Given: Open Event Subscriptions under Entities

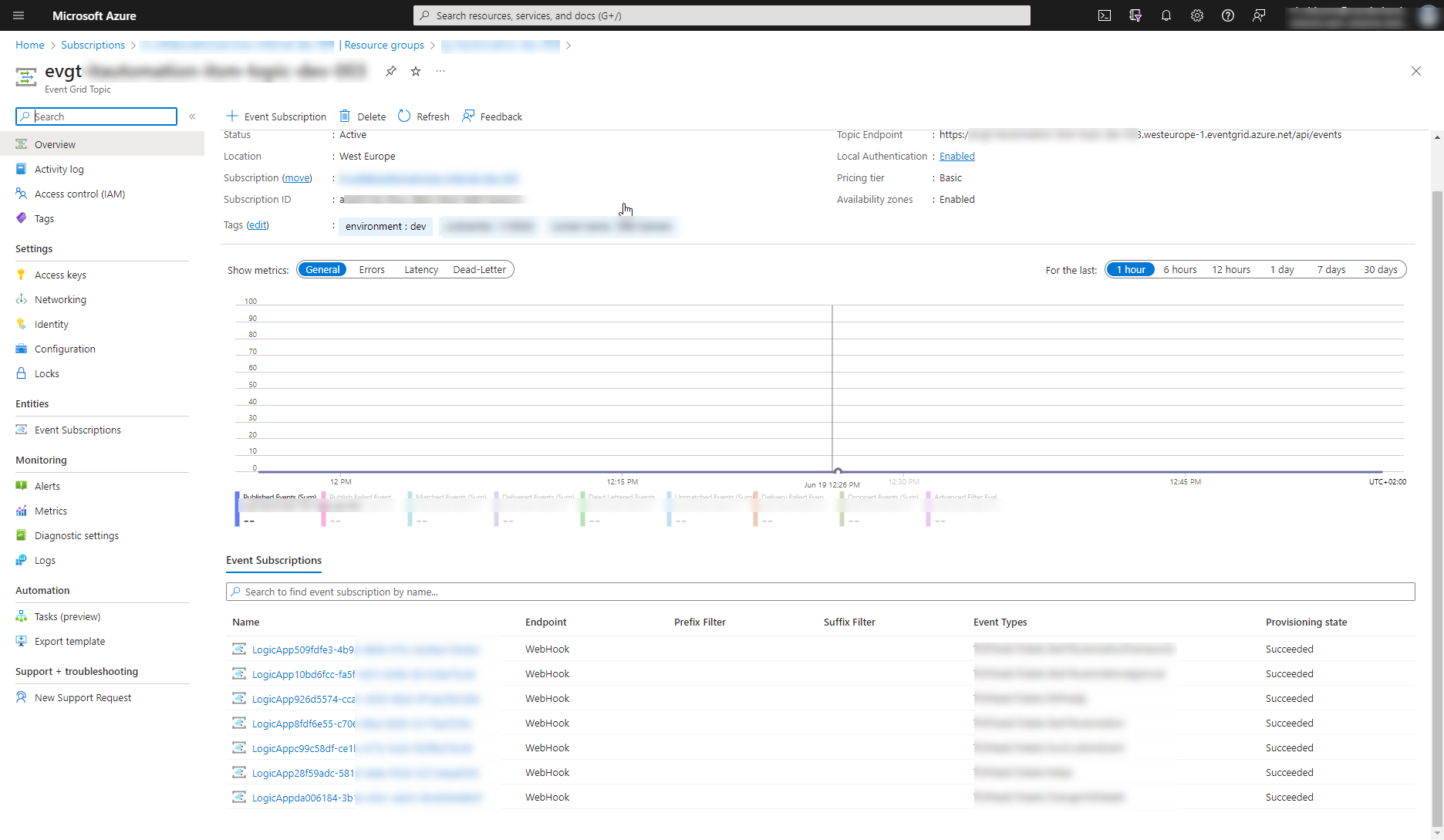Looking at the screenshot, I should pyautogui.click(x=77, y=430).
